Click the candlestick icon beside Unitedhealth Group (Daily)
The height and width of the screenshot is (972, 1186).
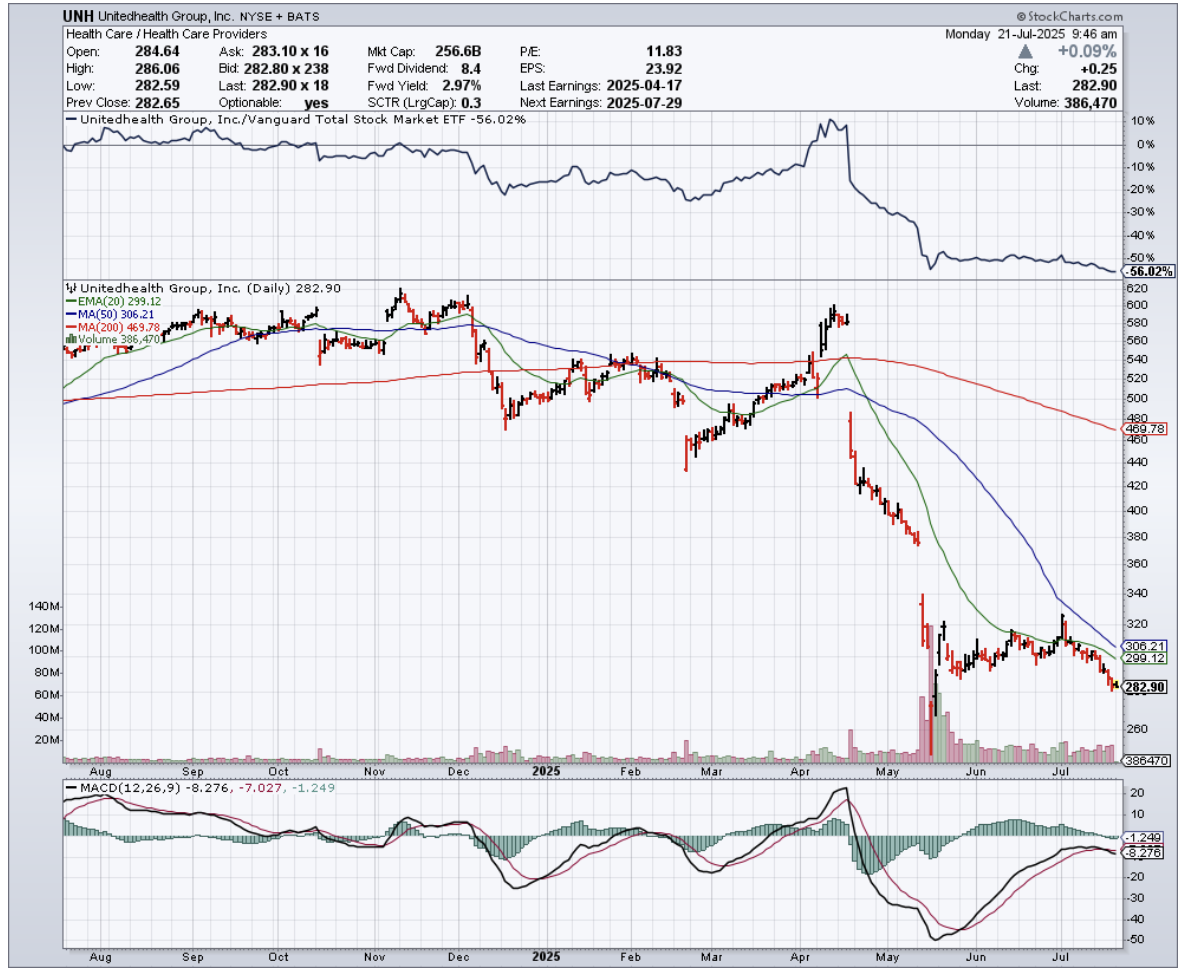(70, 288)
